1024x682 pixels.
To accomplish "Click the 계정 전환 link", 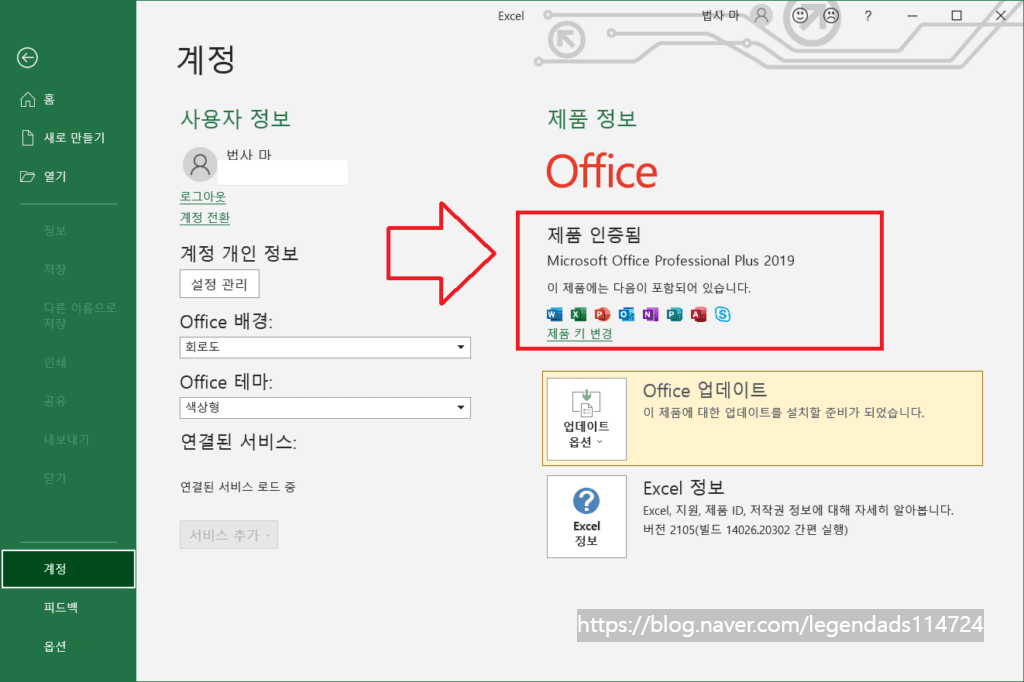I will (205, 218).
